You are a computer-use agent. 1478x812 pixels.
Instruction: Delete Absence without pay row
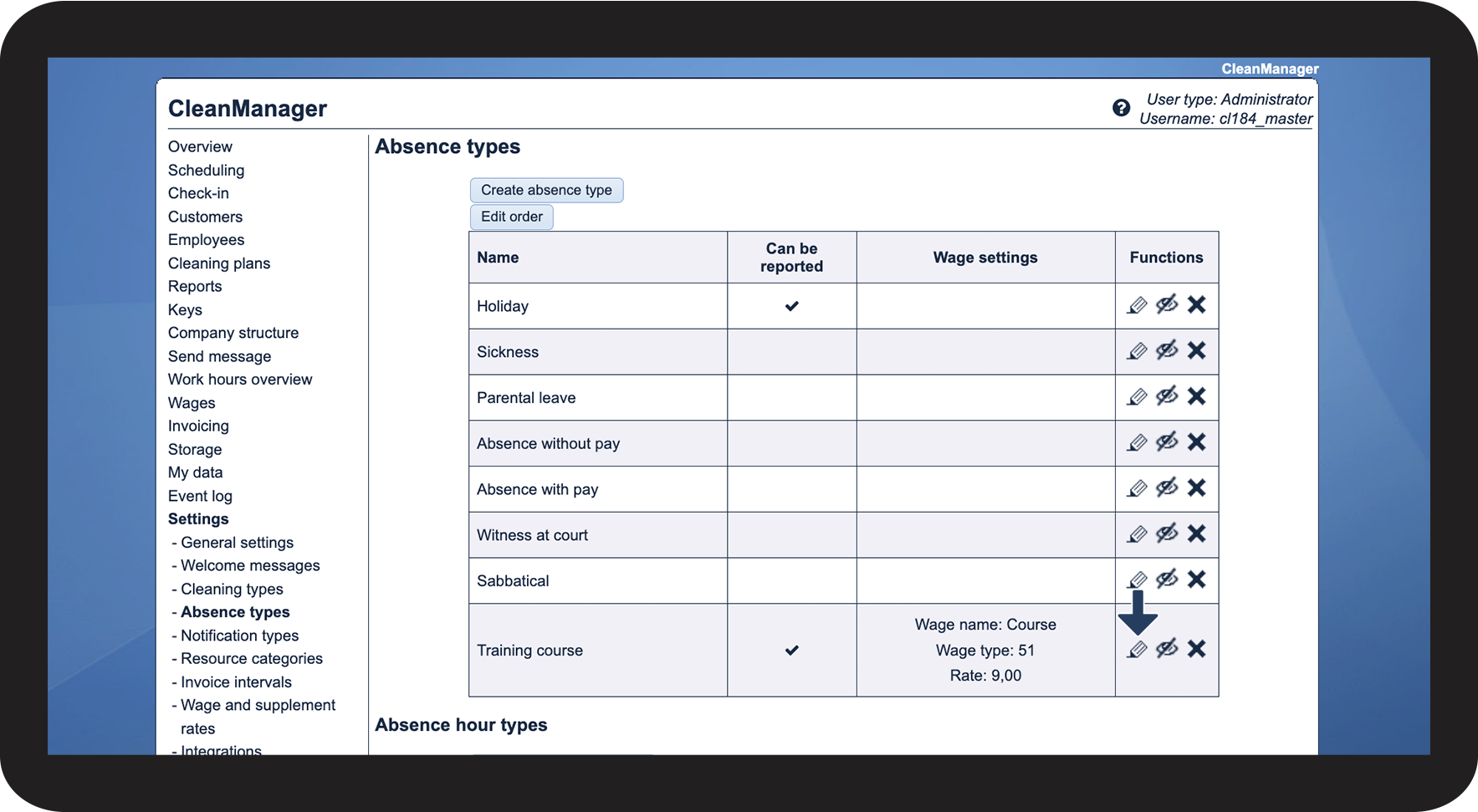point(1196,442)
